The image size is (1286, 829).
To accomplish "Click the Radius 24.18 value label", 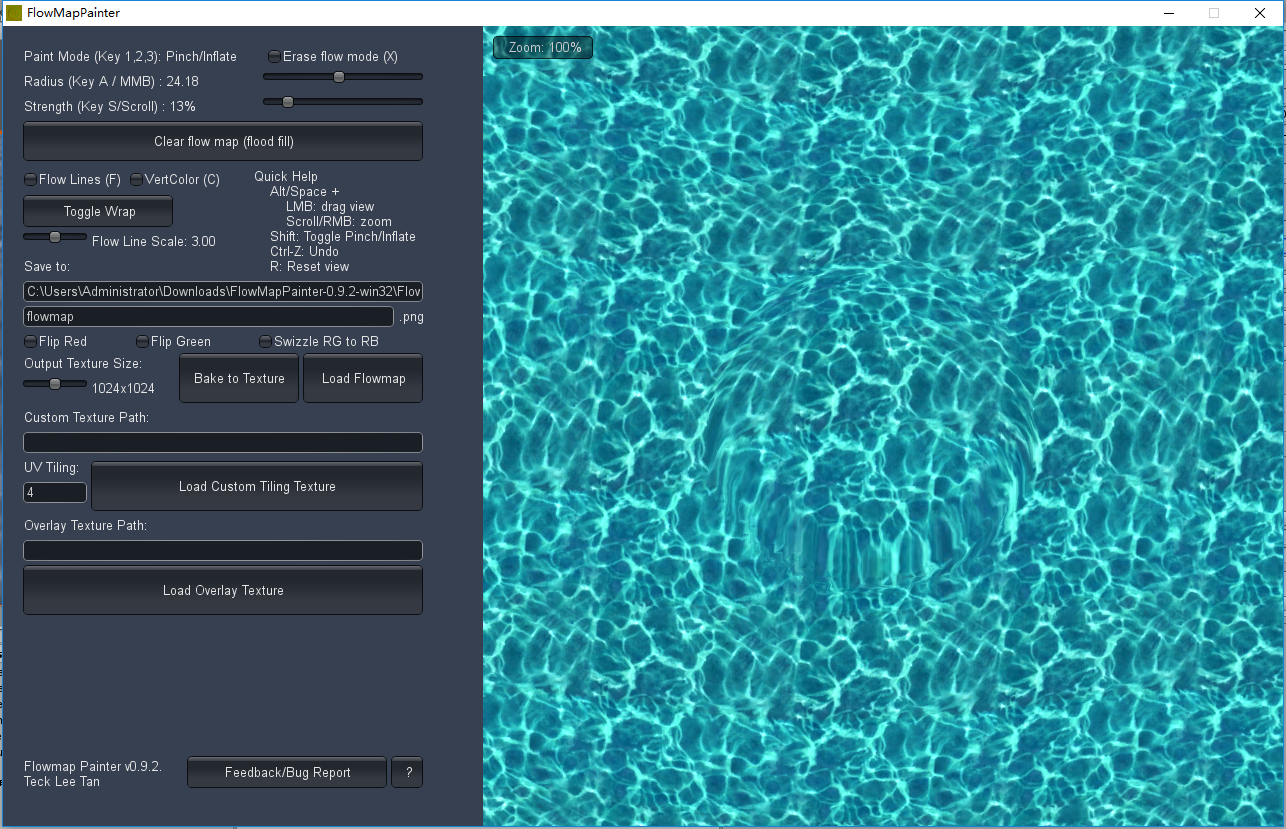I will [111, 82].
